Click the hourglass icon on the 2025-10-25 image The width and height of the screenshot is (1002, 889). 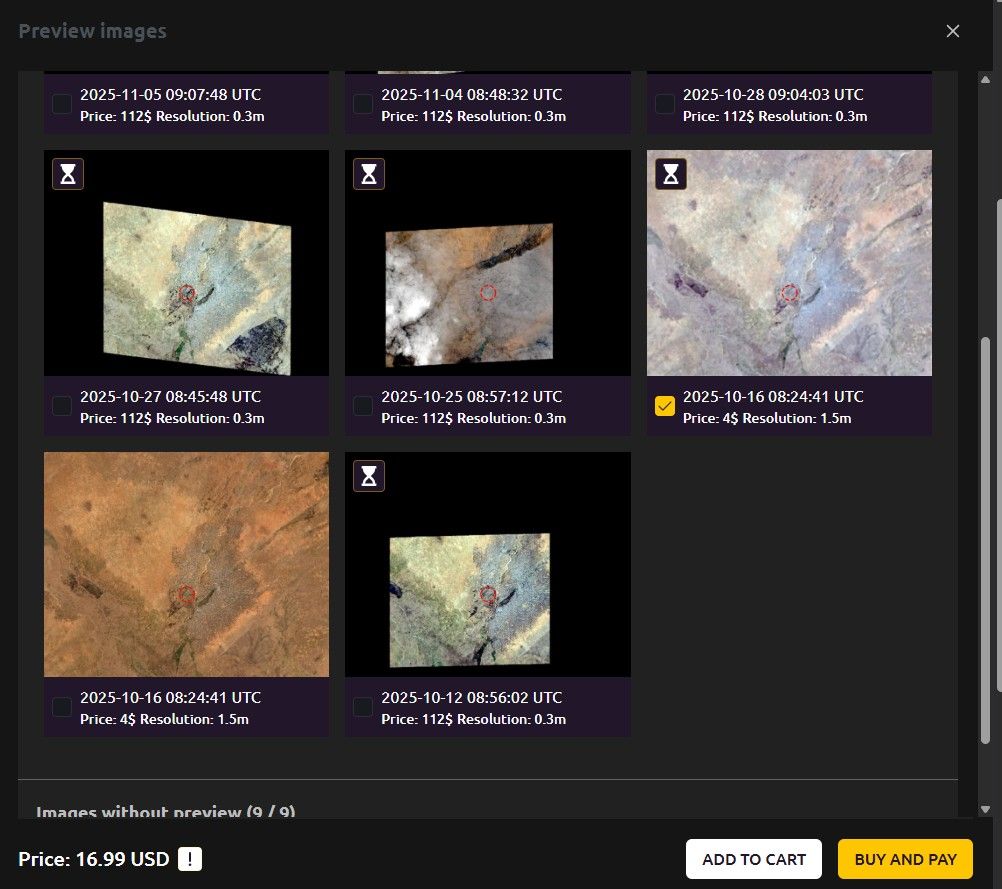(368, 173)
